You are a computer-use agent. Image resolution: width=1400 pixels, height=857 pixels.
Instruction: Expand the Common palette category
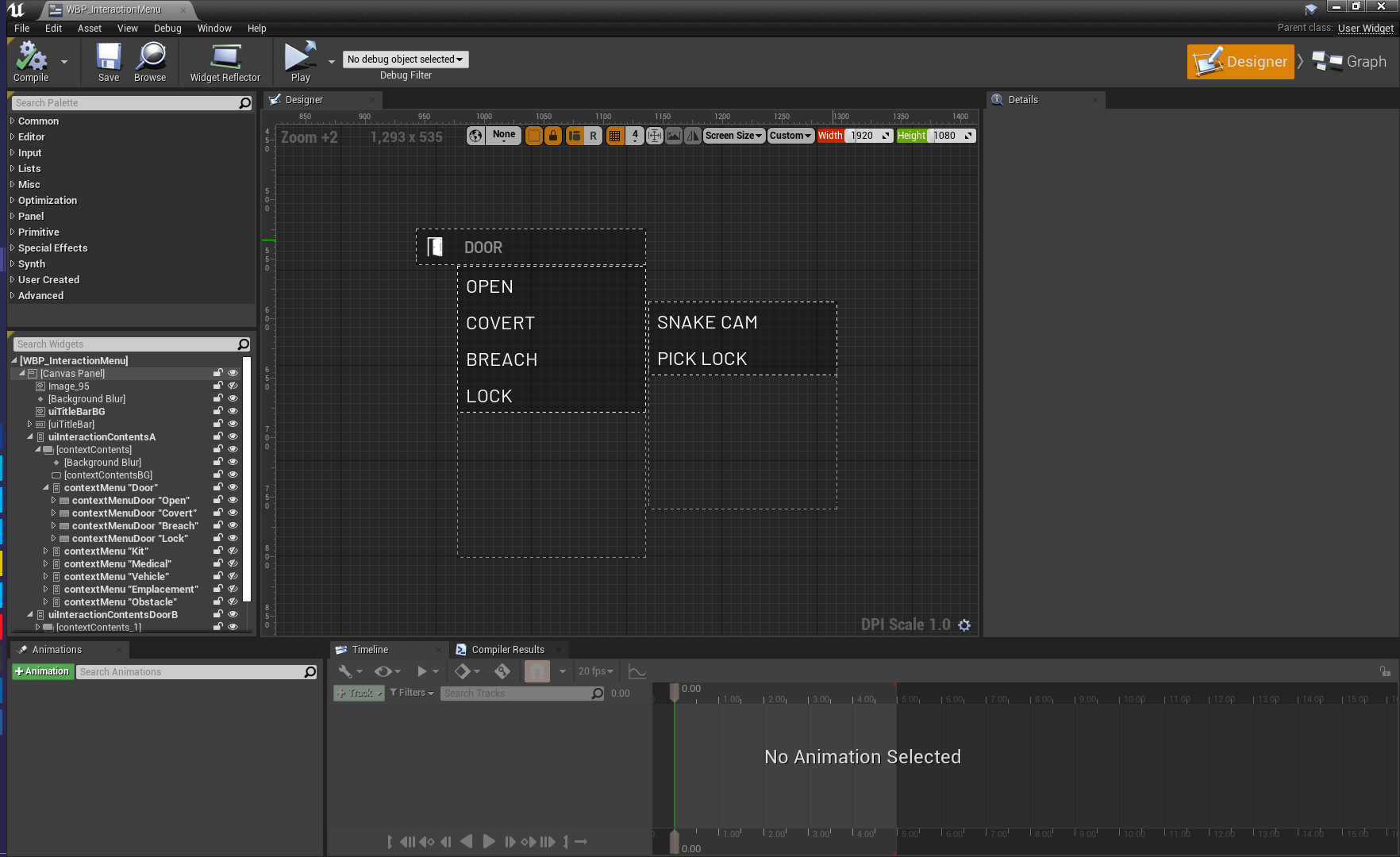tap(13, 121)
